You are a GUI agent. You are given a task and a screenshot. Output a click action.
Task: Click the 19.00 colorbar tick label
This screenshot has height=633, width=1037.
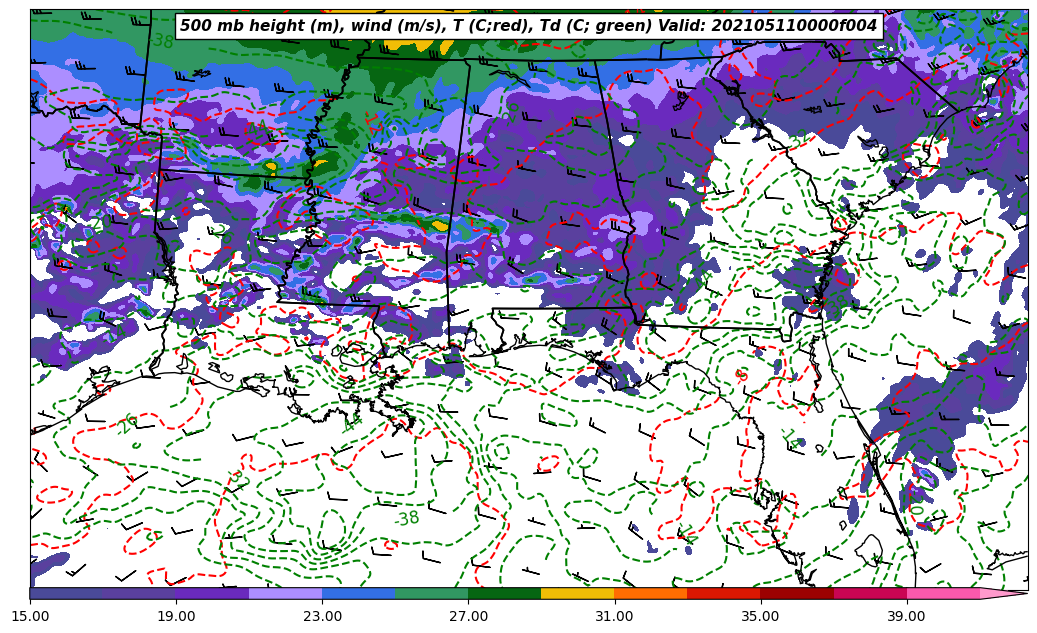coord(176,616)
